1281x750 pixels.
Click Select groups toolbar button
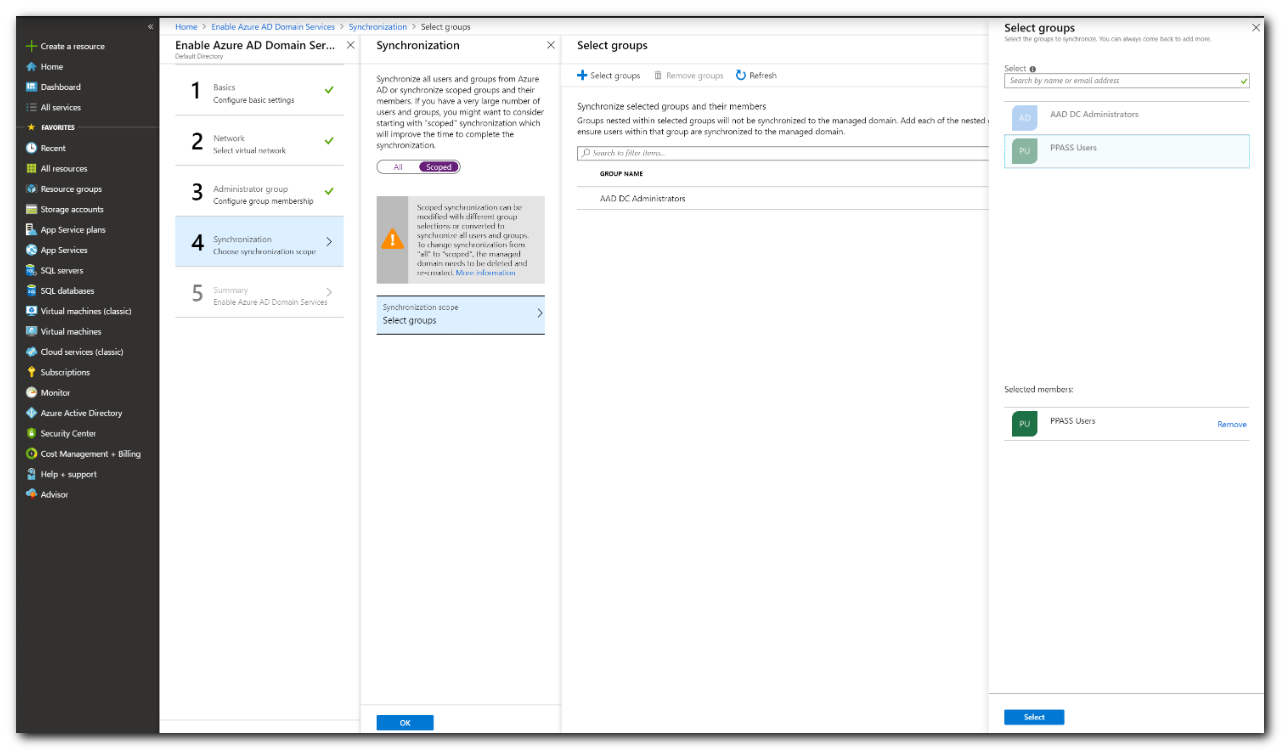(609, 75)
